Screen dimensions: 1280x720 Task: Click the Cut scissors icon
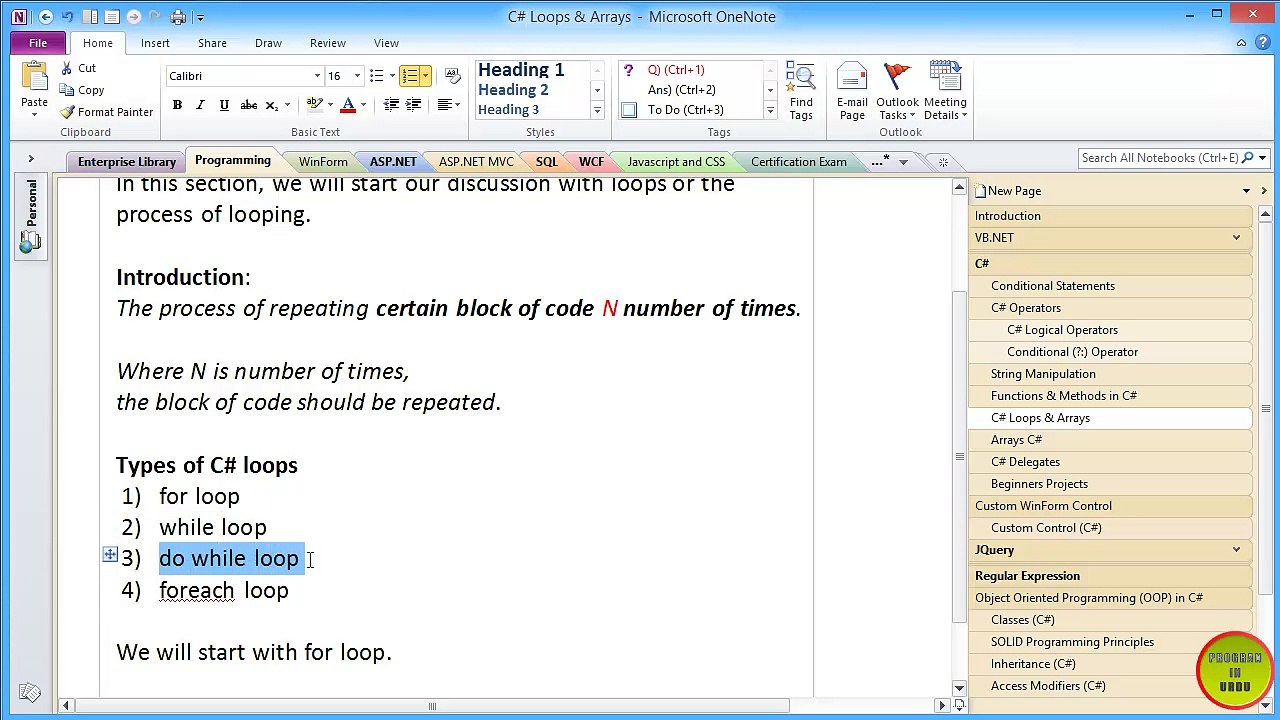coord(66,68)
